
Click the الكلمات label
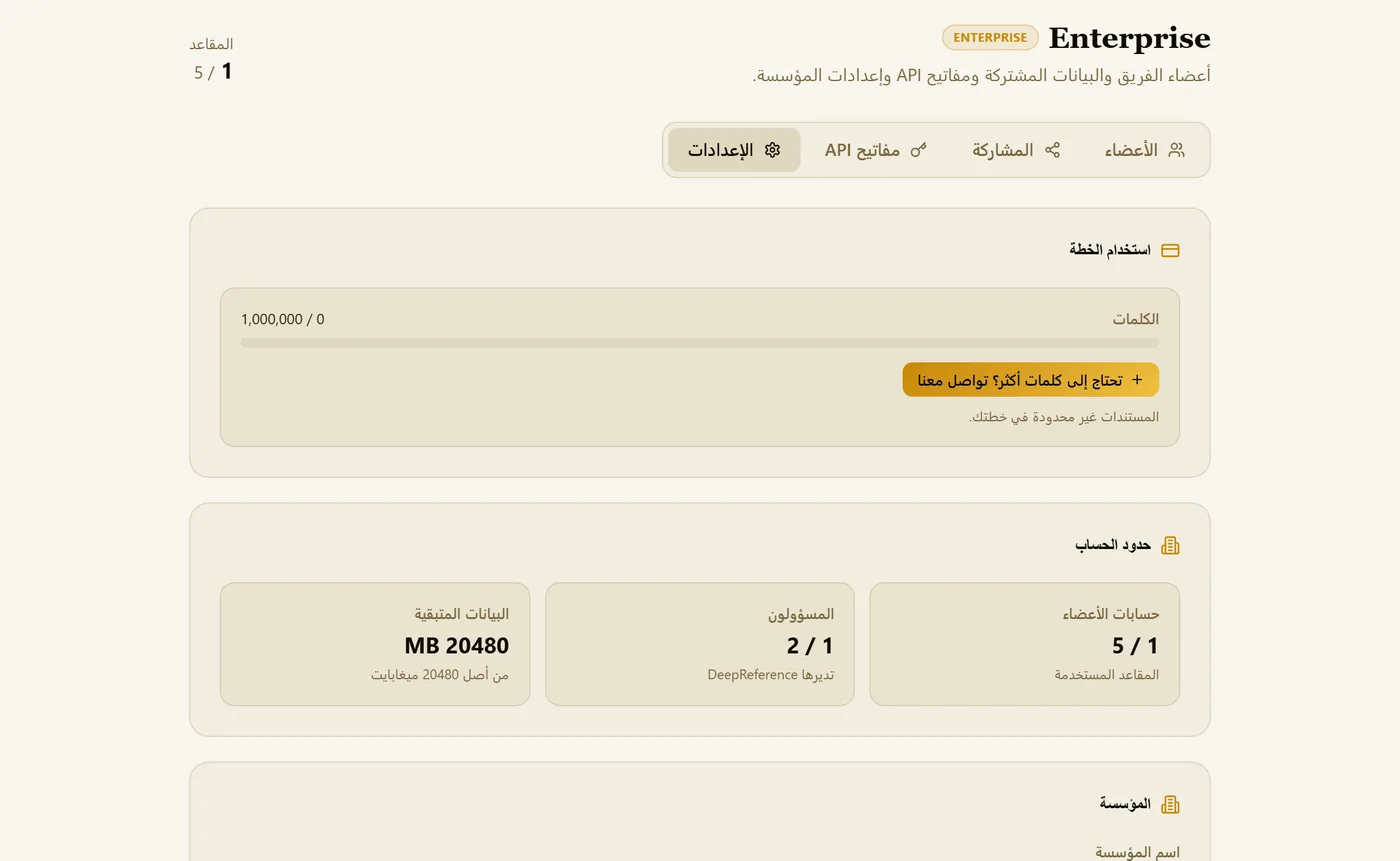click(1136, 319)
